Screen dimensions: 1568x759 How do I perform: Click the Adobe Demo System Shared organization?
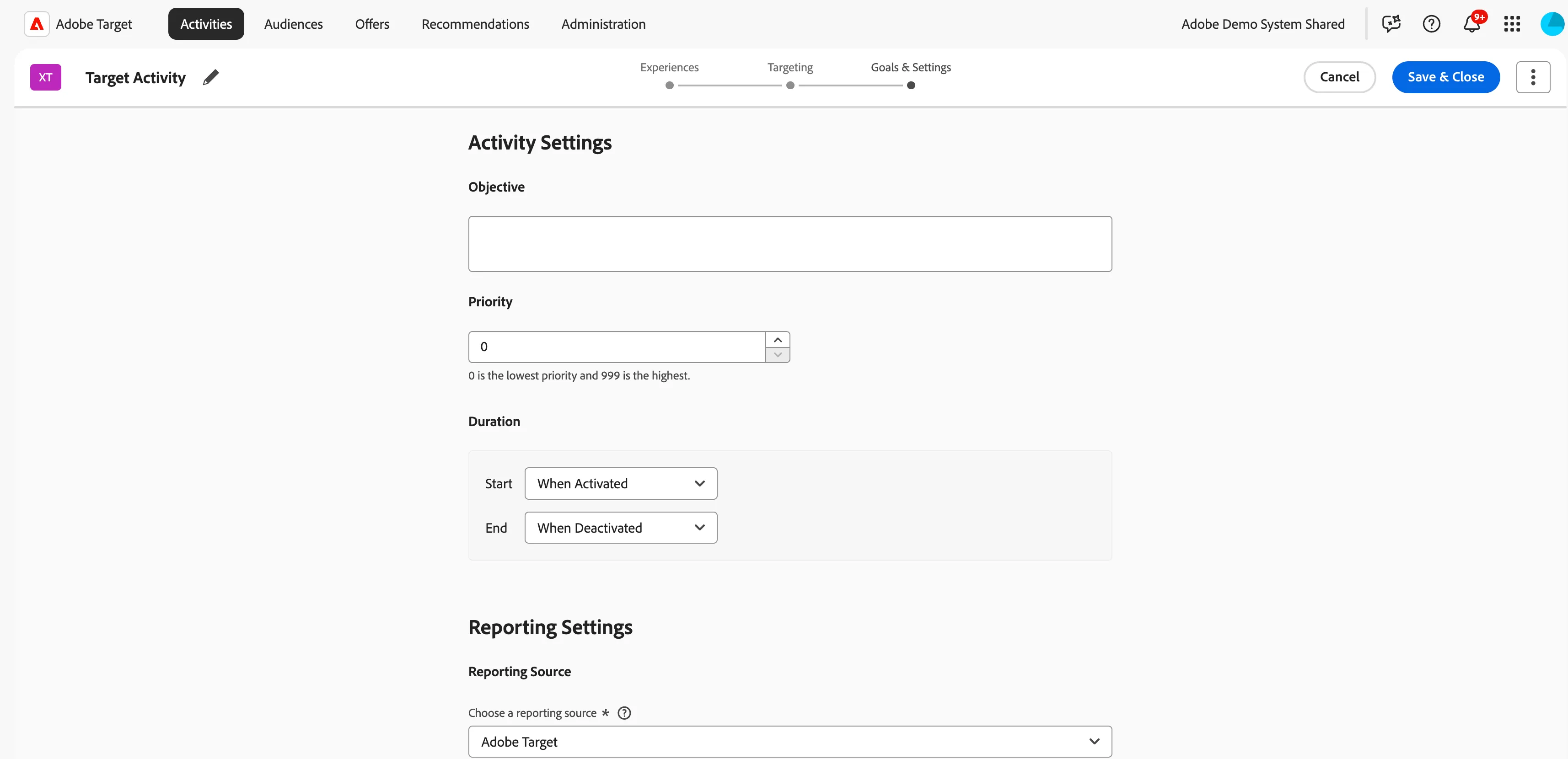tap(1262, 24)
